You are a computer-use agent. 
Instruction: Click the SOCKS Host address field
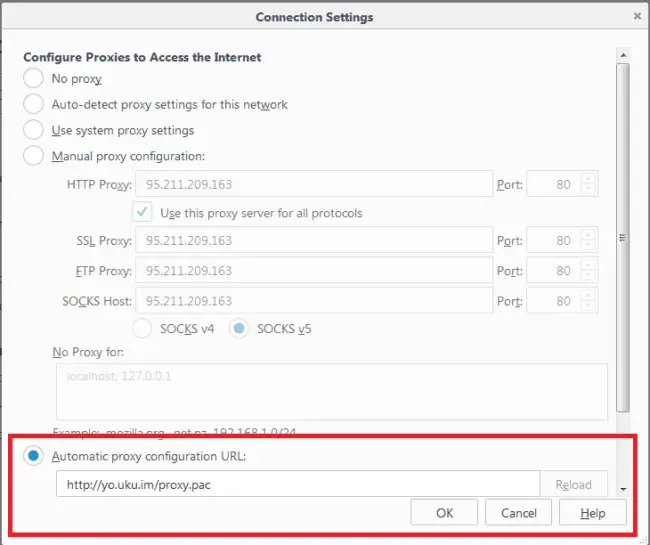(316, 301)
